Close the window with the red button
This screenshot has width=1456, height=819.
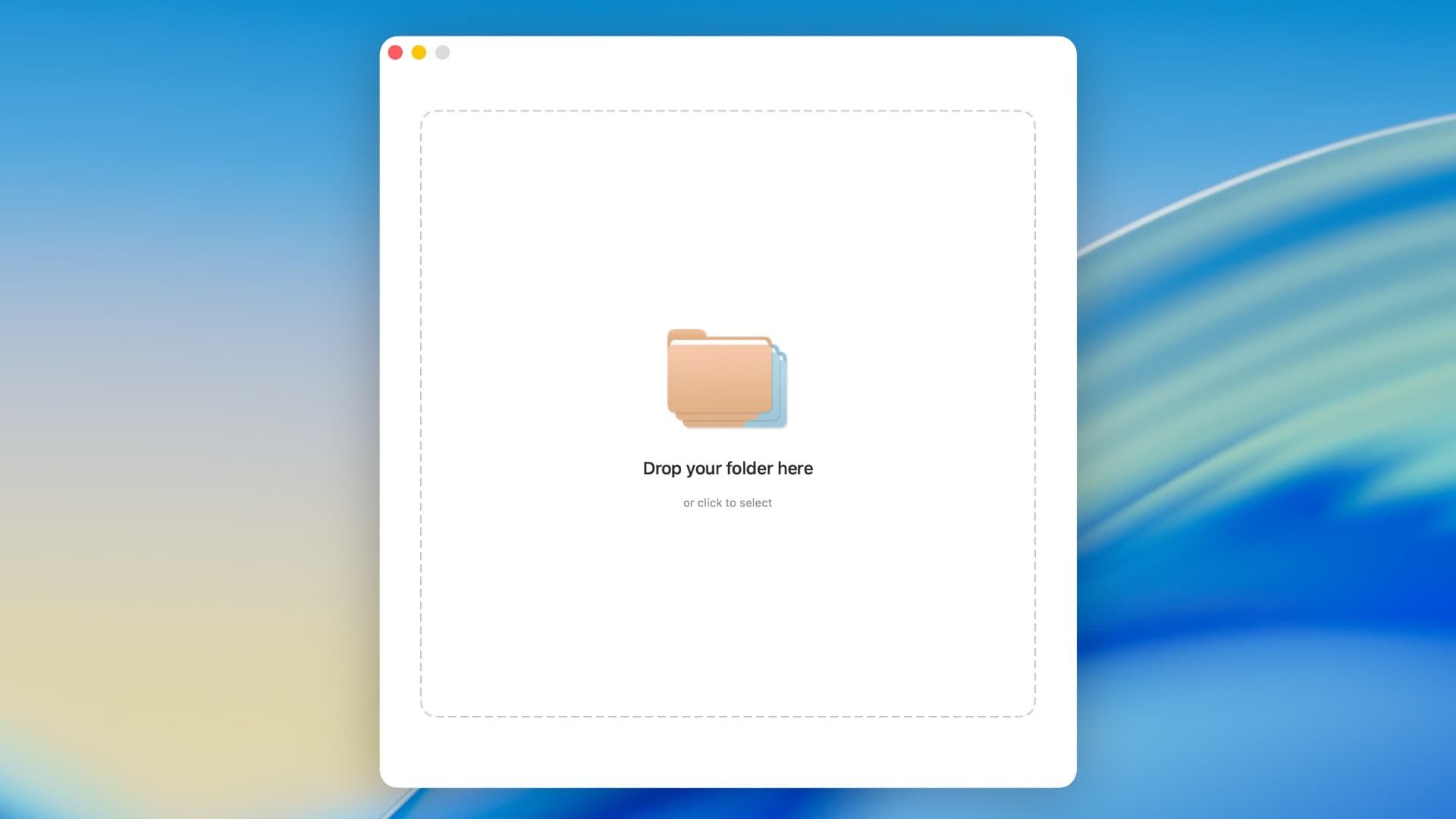[x=395, y=52]
